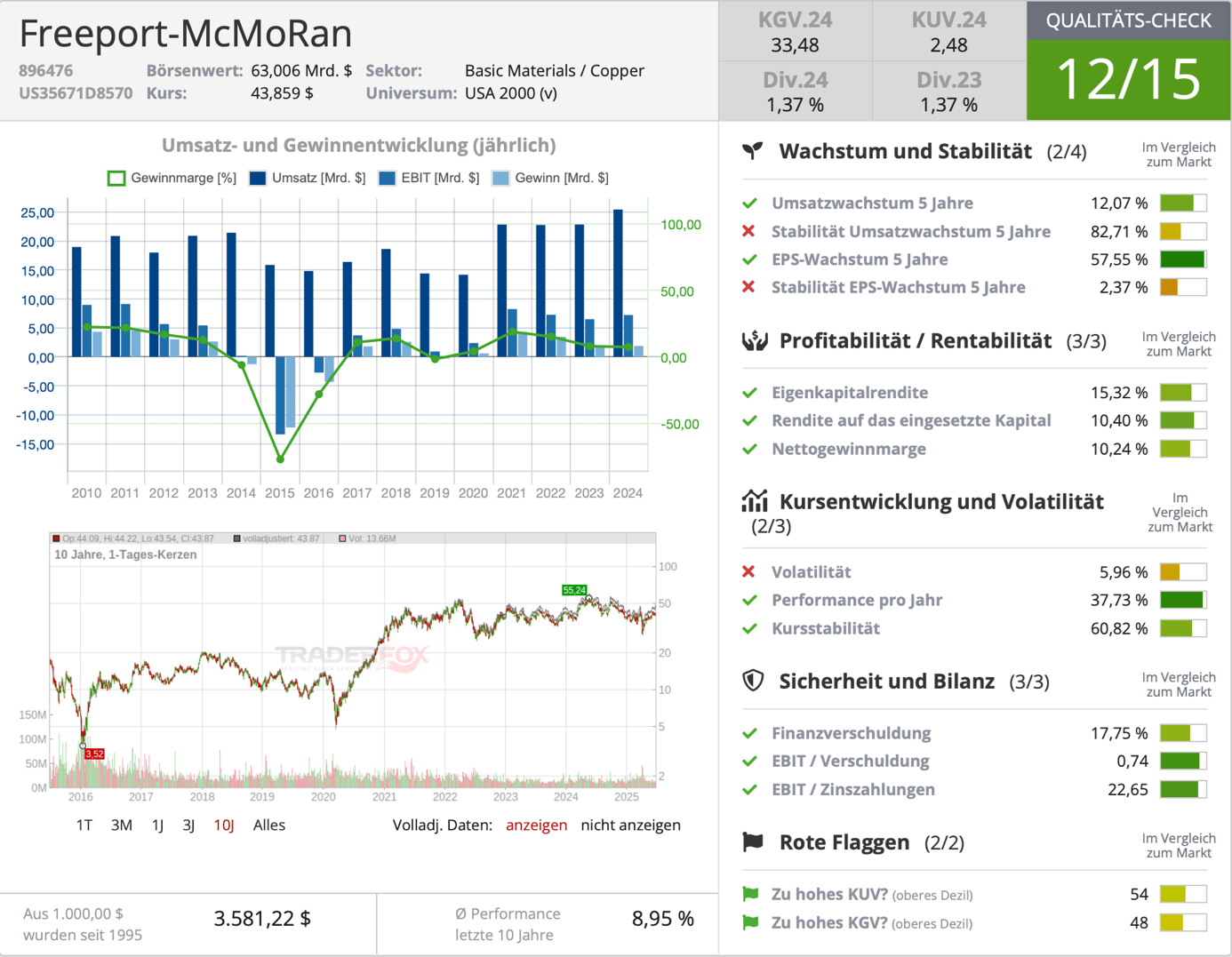Click the red X next to Volatilität
This screenshot has width=1232, height=957.
coord(748,571)
